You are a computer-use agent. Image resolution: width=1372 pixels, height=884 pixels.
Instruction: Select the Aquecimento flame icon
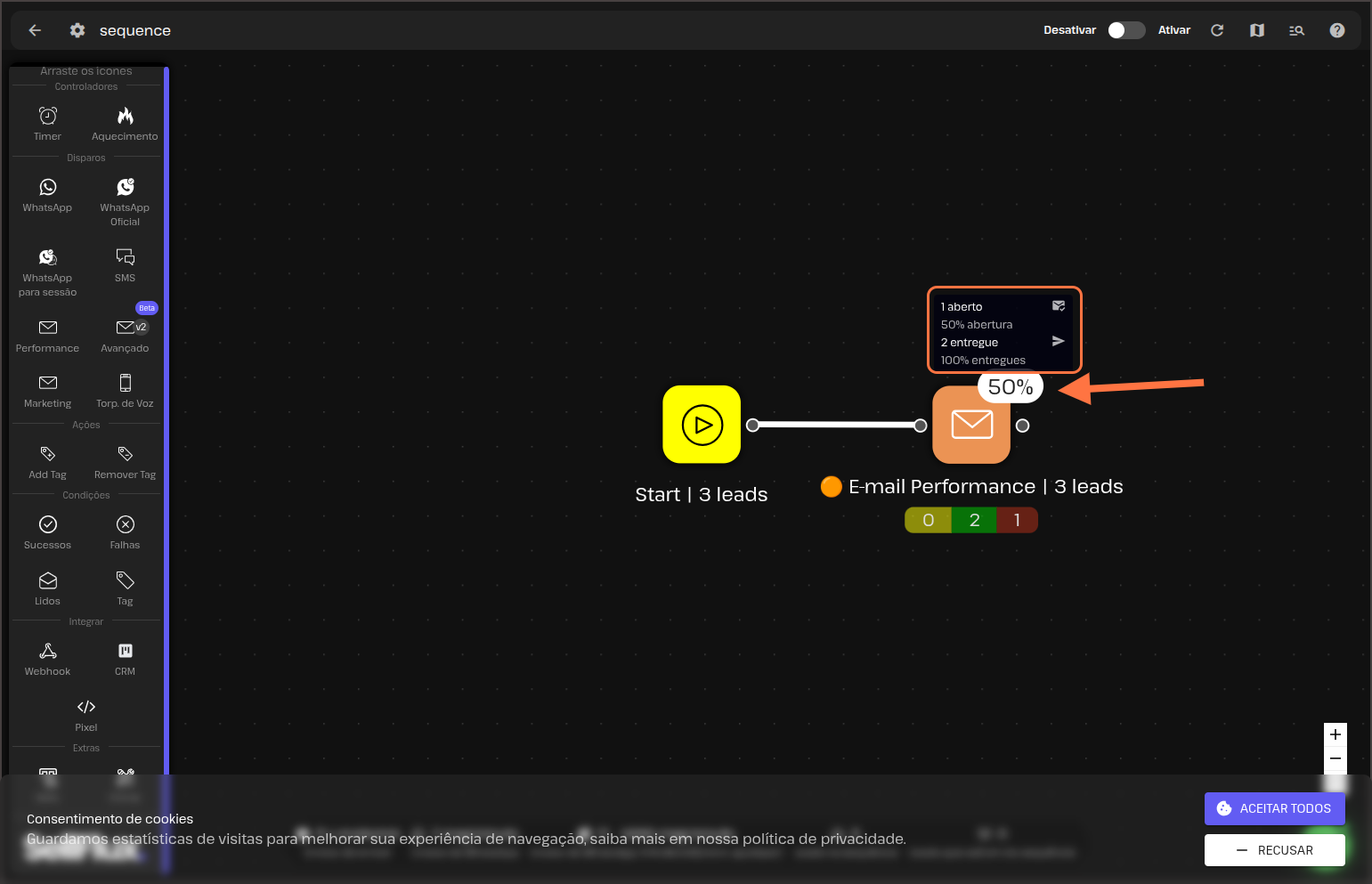point(126,117)
